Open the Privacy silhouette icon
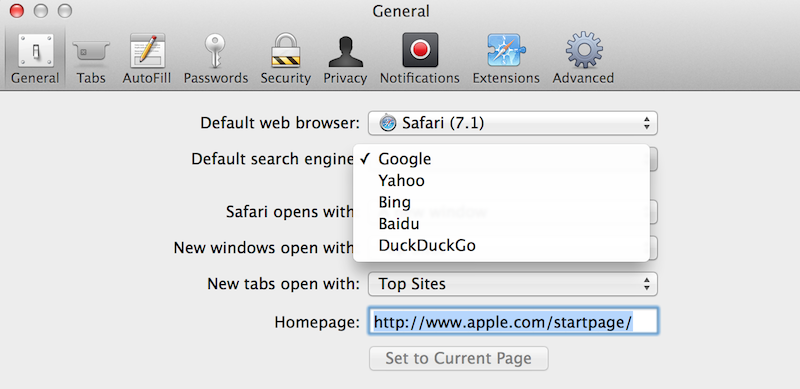Image resolution: width=800 pixels, height=389 pixels. 345,51
